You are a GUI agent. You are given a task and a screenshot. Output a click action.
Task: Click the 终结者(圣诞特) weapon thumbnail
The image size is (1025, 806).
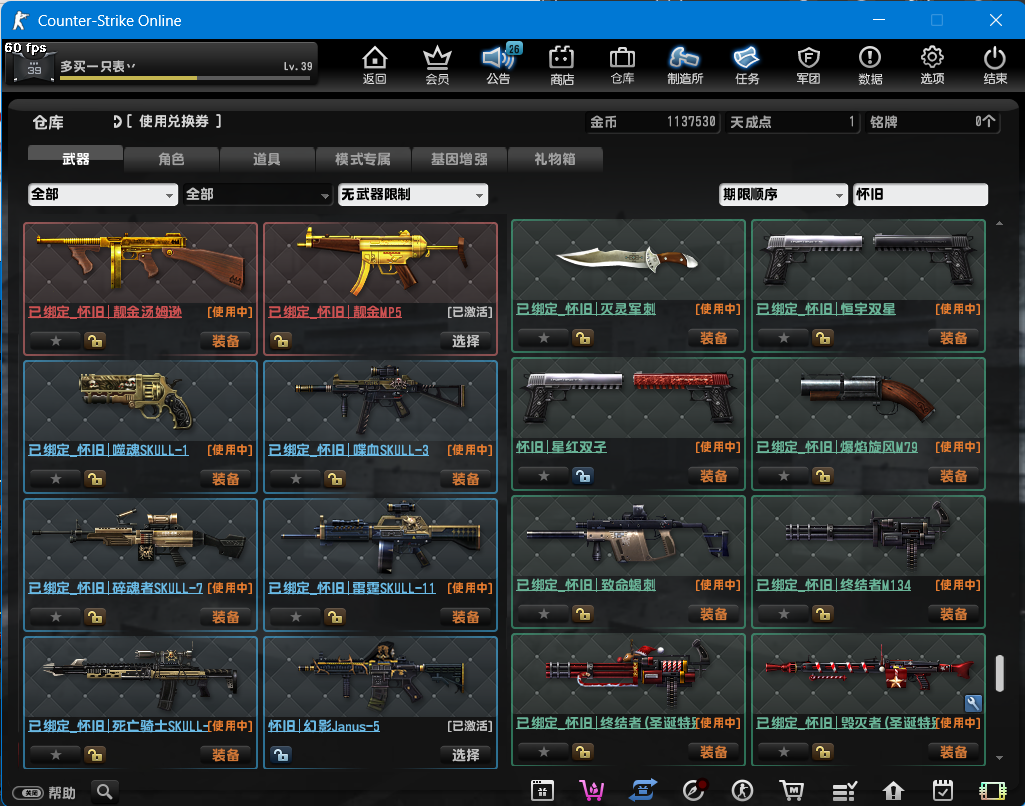[628, 673]
